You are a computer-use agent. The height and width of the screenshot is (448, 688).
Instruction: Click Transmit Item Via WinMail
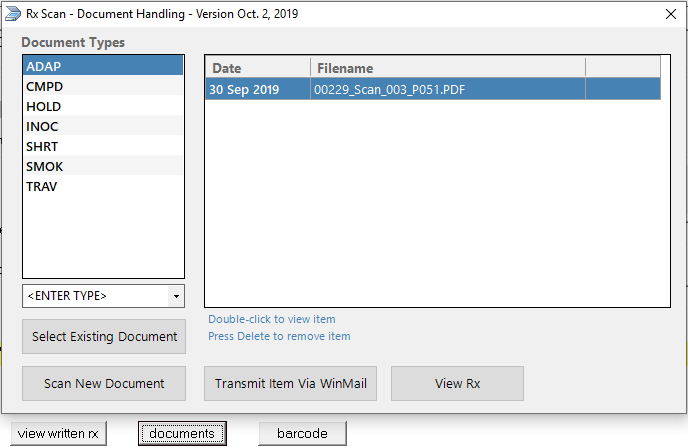click(x=290, y=384)
